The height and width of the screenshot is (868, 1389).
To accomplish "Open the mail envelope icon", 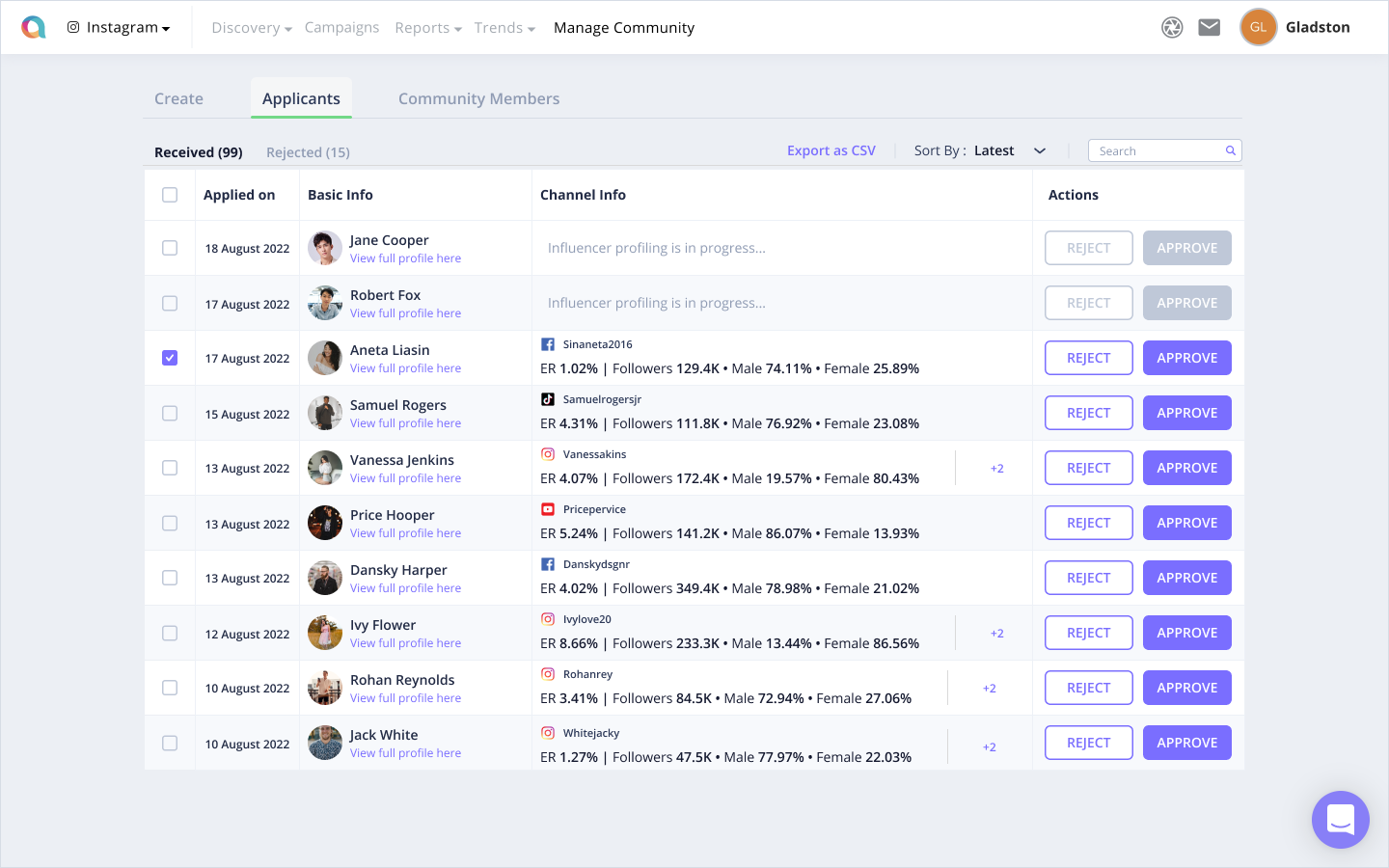I will 1210,27.
